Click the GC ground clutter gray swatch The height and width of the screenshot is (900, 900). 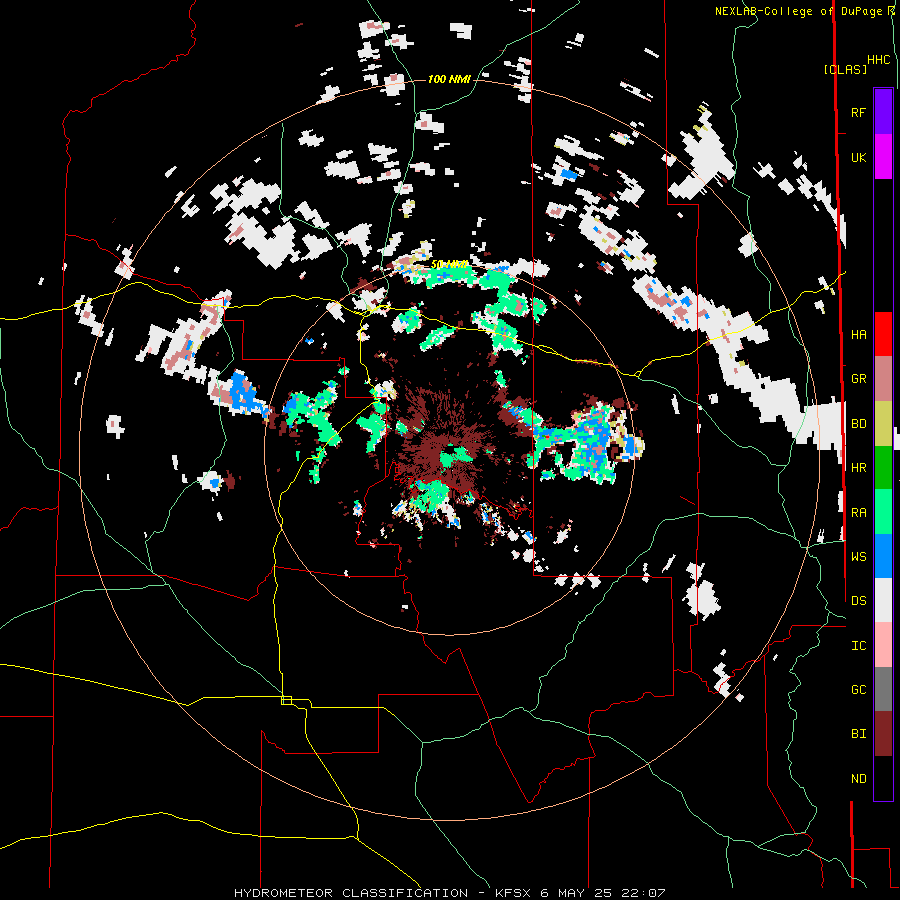pyautogui.click(x=883, y=689)
